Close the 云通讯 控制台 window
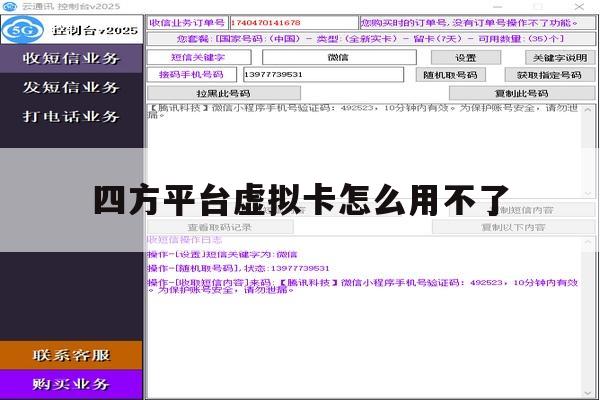The image size is (600, 400). coord(579,7)
